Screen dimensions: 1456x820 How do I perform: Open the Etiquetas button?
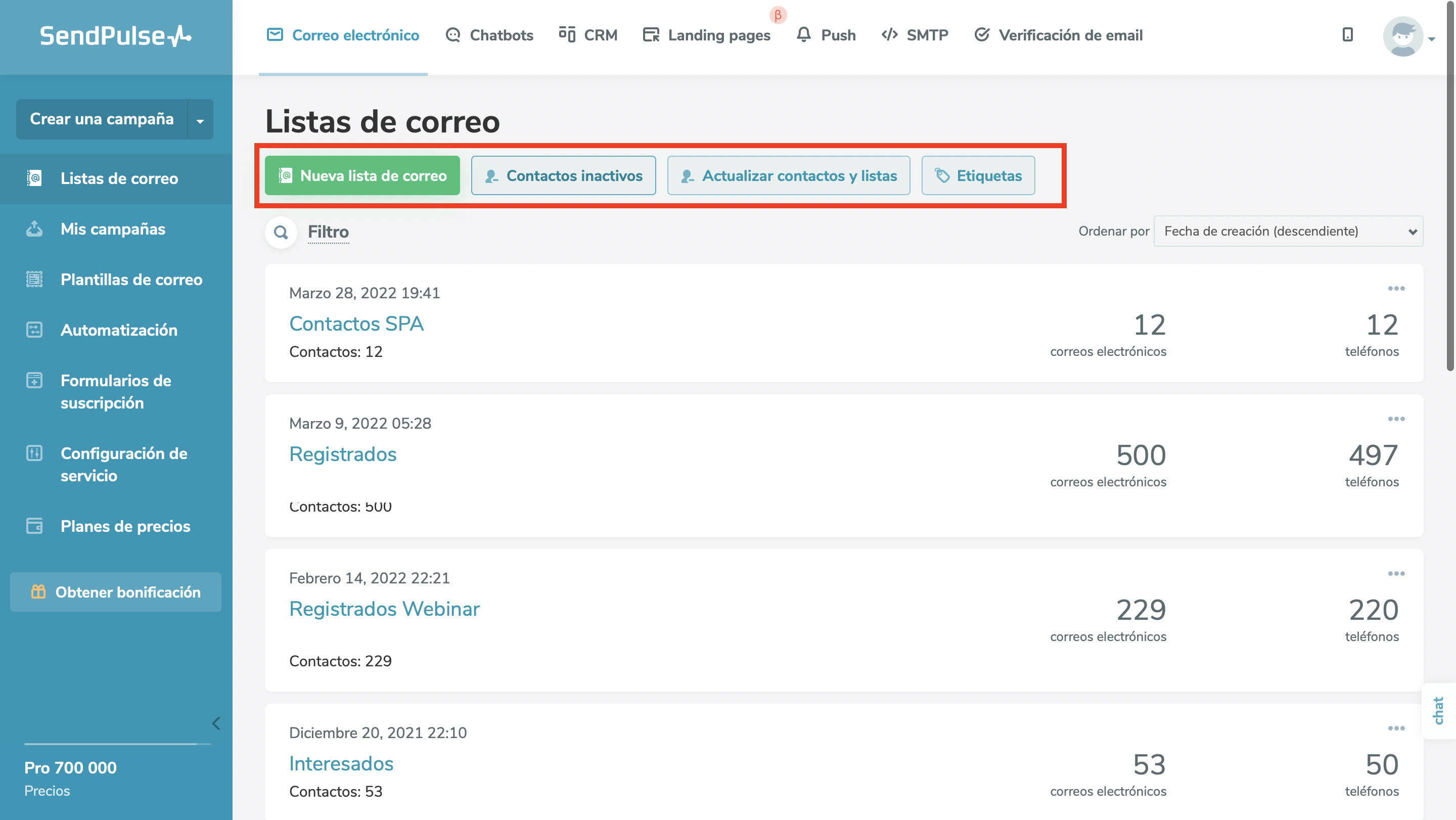coord(978,176)
